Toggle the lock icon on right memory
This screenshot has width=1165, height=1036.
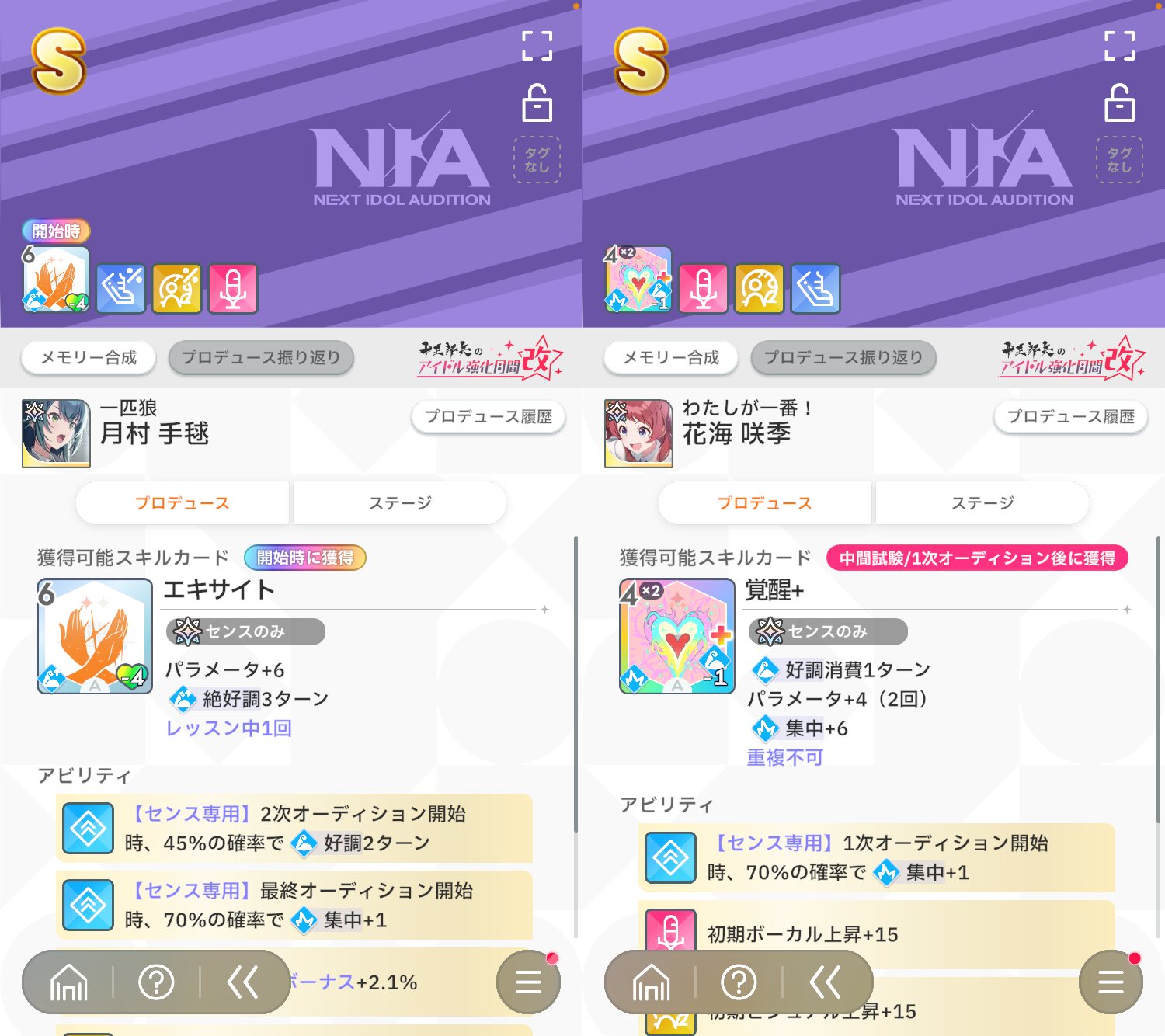click(1120, 103)
